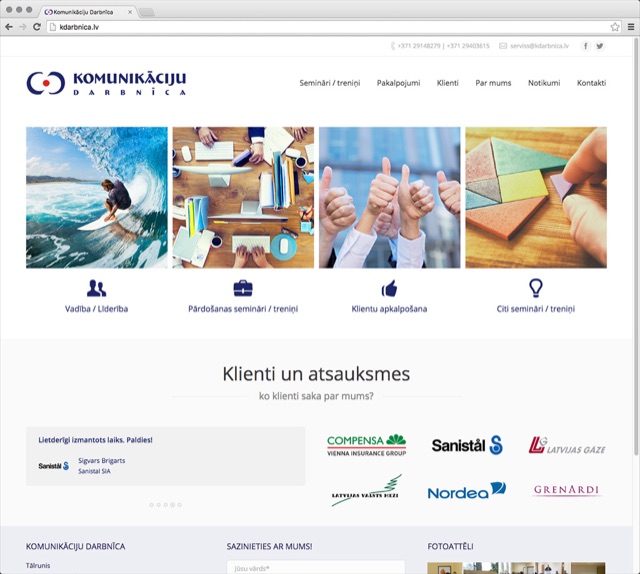Click the 'KOMUNIKĀCIJU DARBNĪCA' footer heading

tap(76, 546)
